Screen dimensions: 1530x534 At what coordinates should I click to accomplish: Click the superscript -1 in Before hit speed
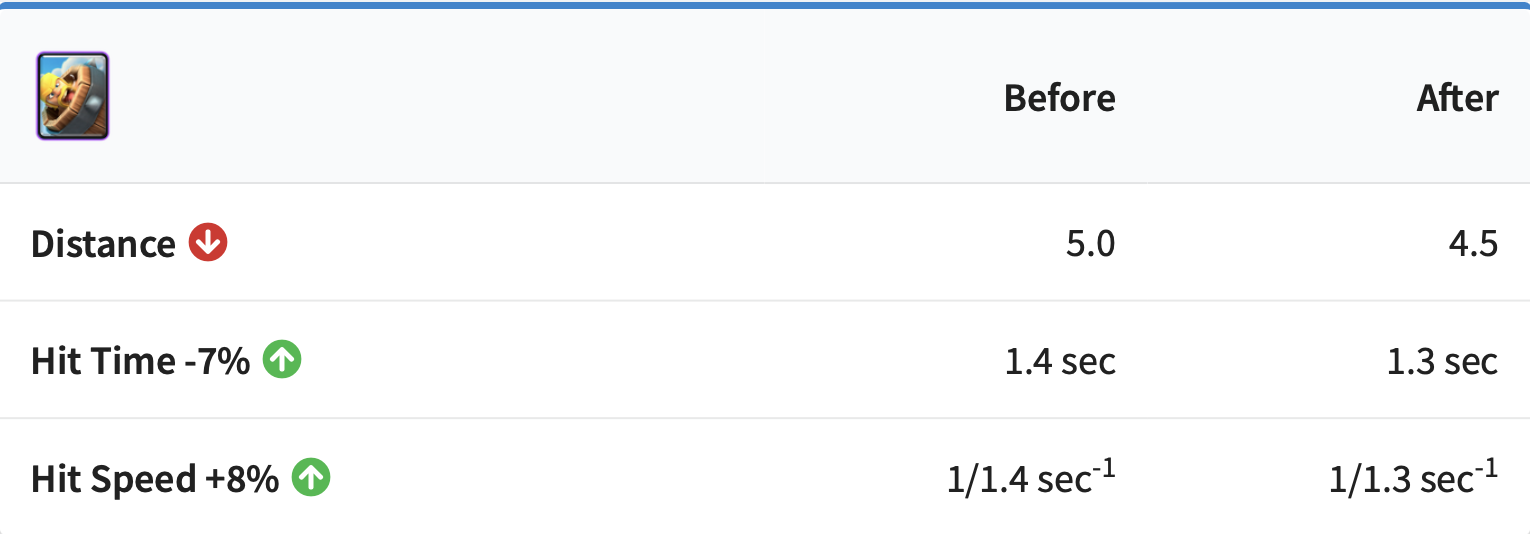click(x=1104, y=467)
